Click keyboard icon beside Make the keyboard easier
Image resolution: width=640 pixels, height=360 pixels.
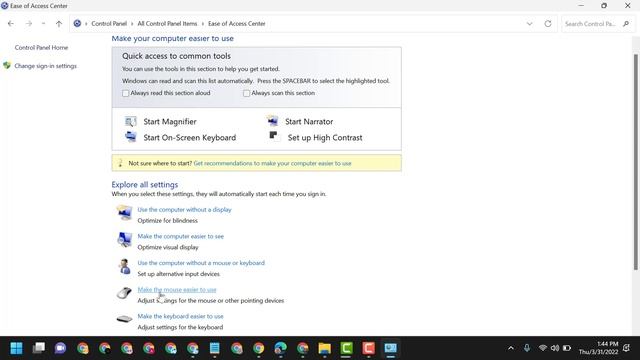coord(124,319)
